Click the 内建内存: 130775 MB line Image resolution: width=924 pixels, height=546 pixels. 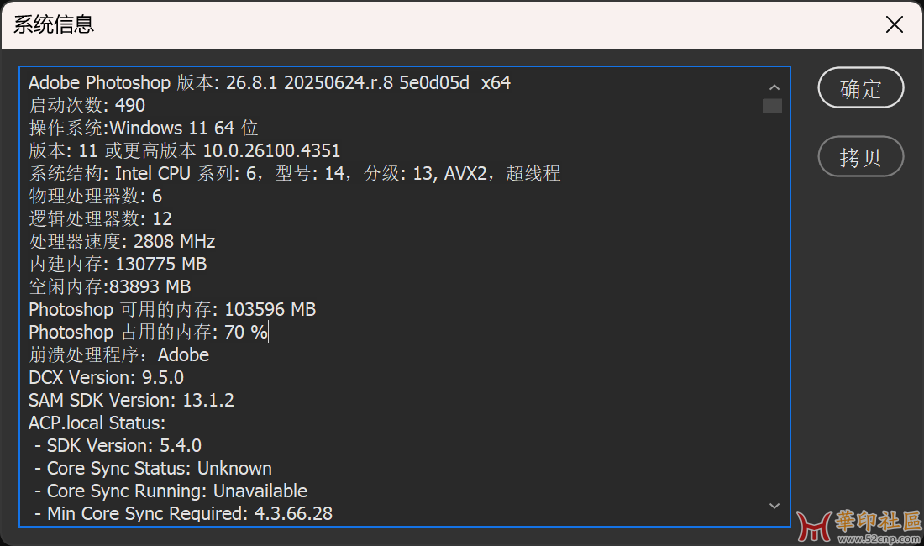tap(118, 264)
